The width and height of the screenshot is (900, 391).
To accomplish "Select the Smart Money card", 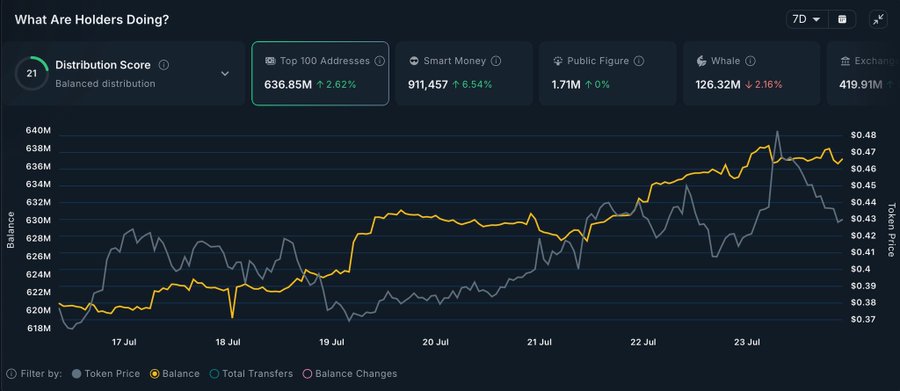I will tap(464, 73).
